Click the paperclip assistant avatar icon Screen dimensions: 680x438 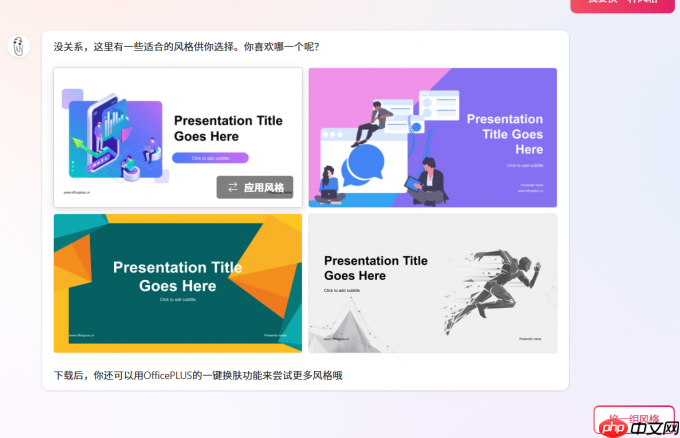pos(19,46)
